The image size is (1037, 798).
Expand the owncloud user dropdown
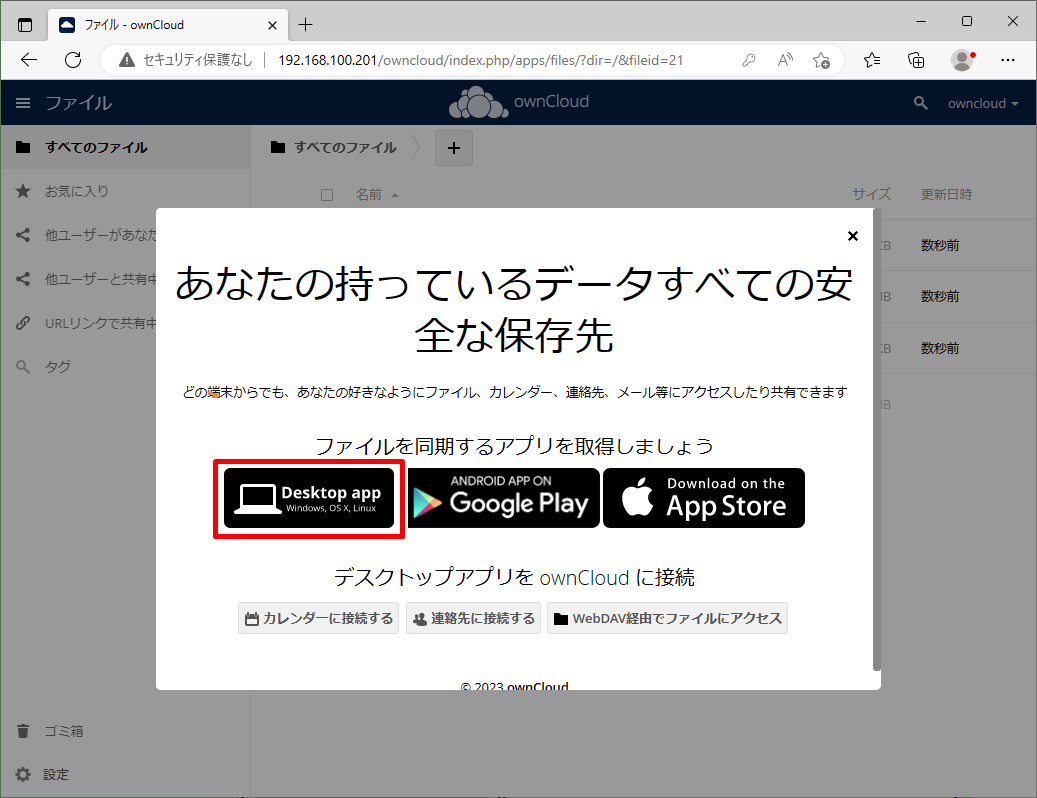click(983, 103)
